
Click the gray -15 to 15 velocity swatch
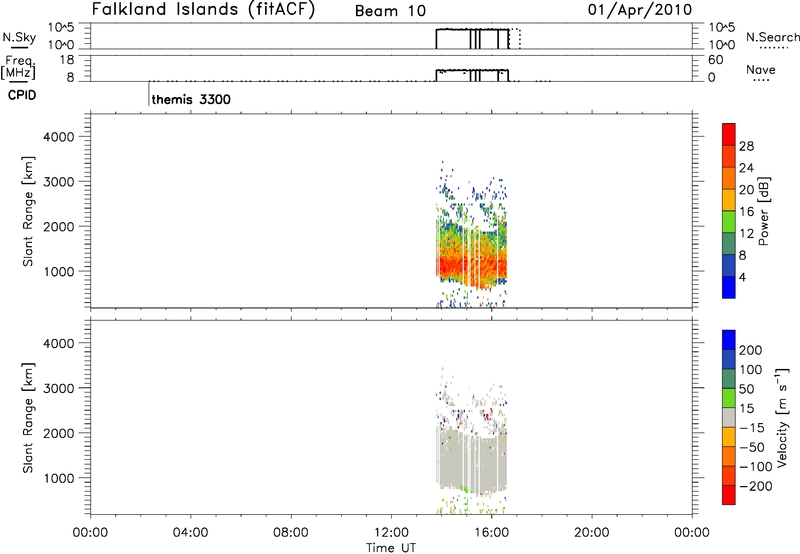tap(729, 418)
